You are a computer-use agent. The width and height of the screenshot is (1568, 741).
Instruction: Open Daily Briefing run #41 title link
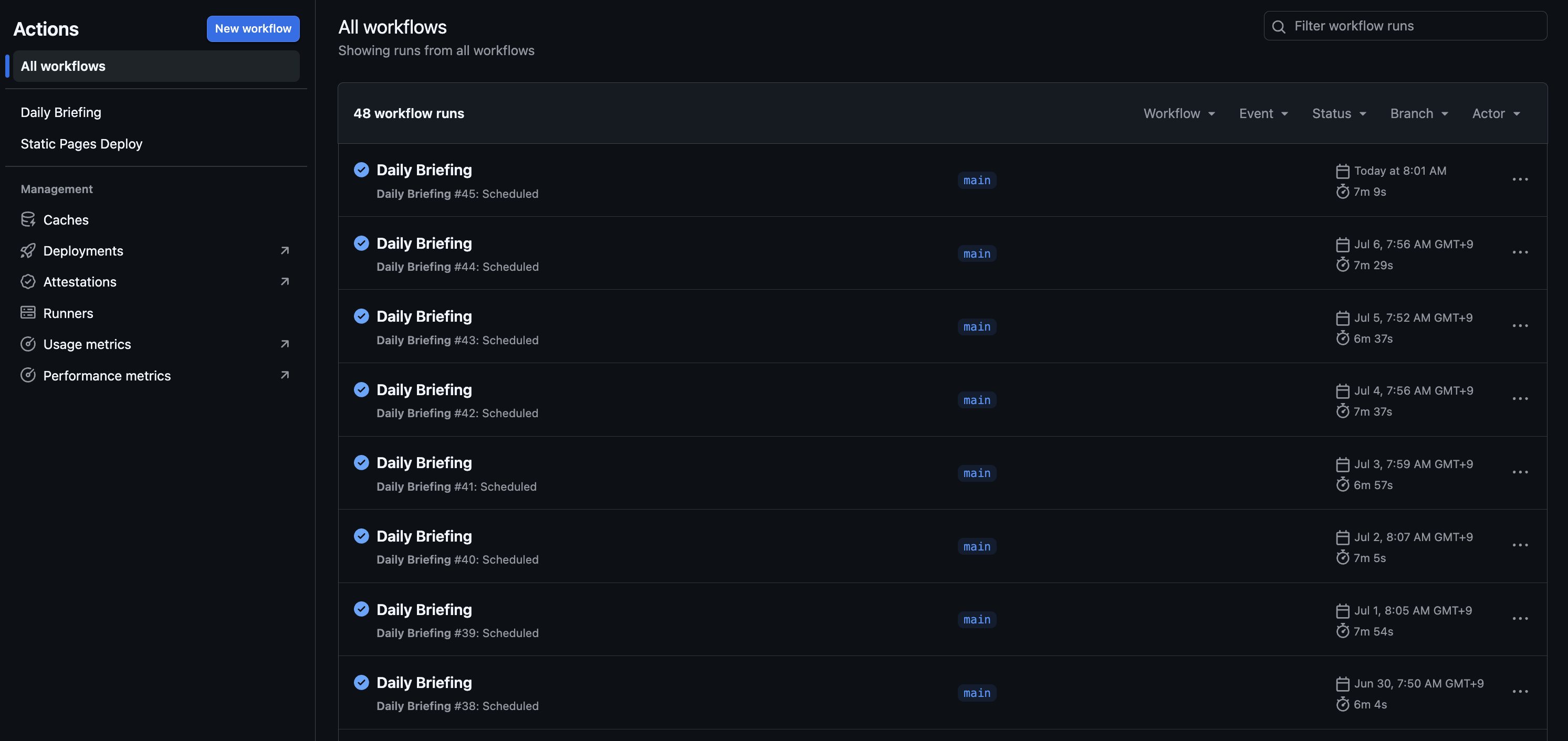(424, 463)
